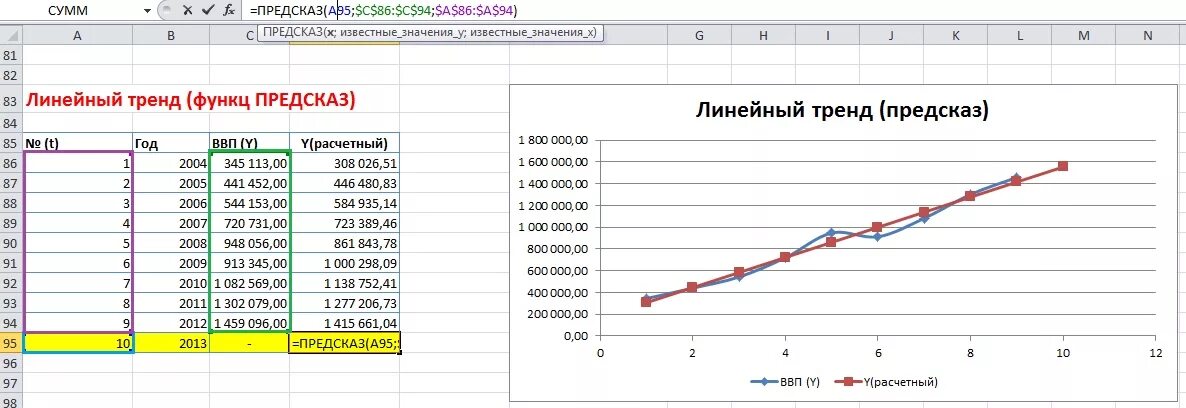The image size is (1186, 408).
Task: Select cell with year 2004
Action: click(171, 163)
